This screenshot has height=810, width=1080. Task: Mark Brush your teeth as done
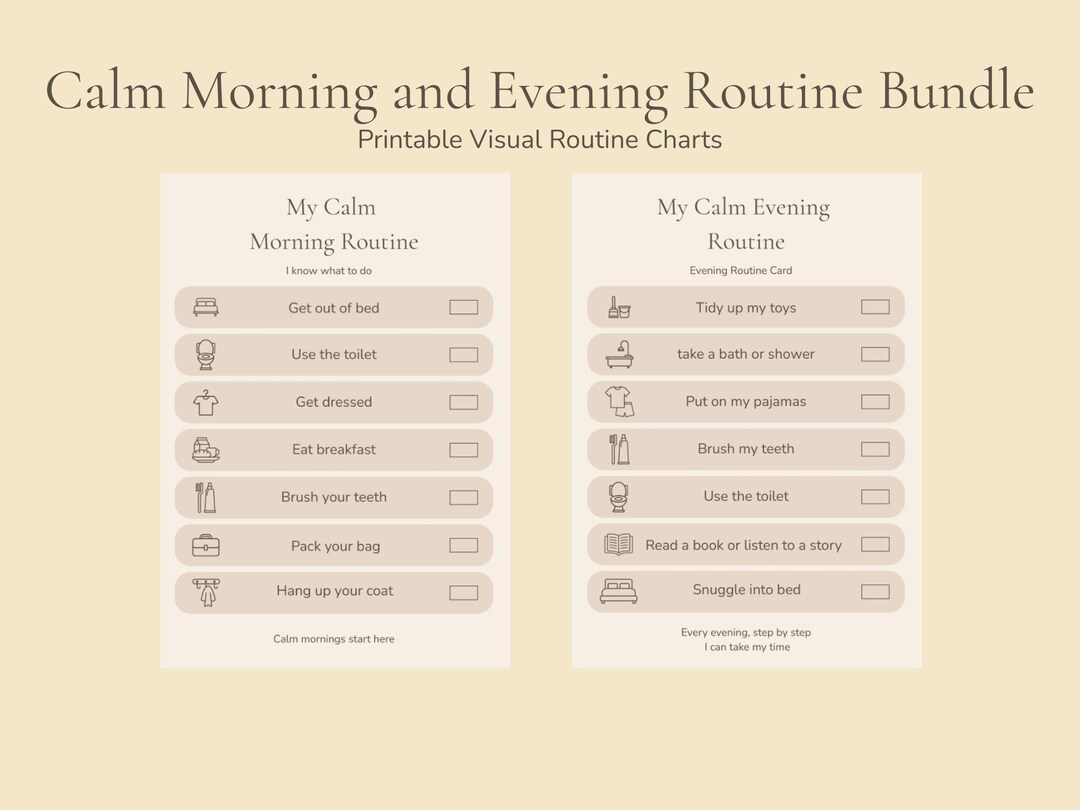tap(464, 497)
